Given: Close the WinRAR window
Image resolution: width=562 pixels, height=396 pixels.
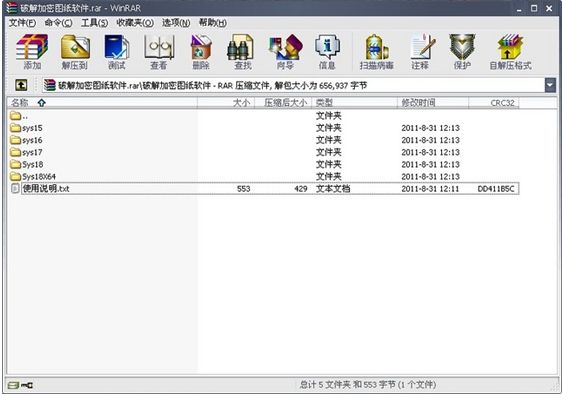Looking at the screenshot, I should 549,8.
